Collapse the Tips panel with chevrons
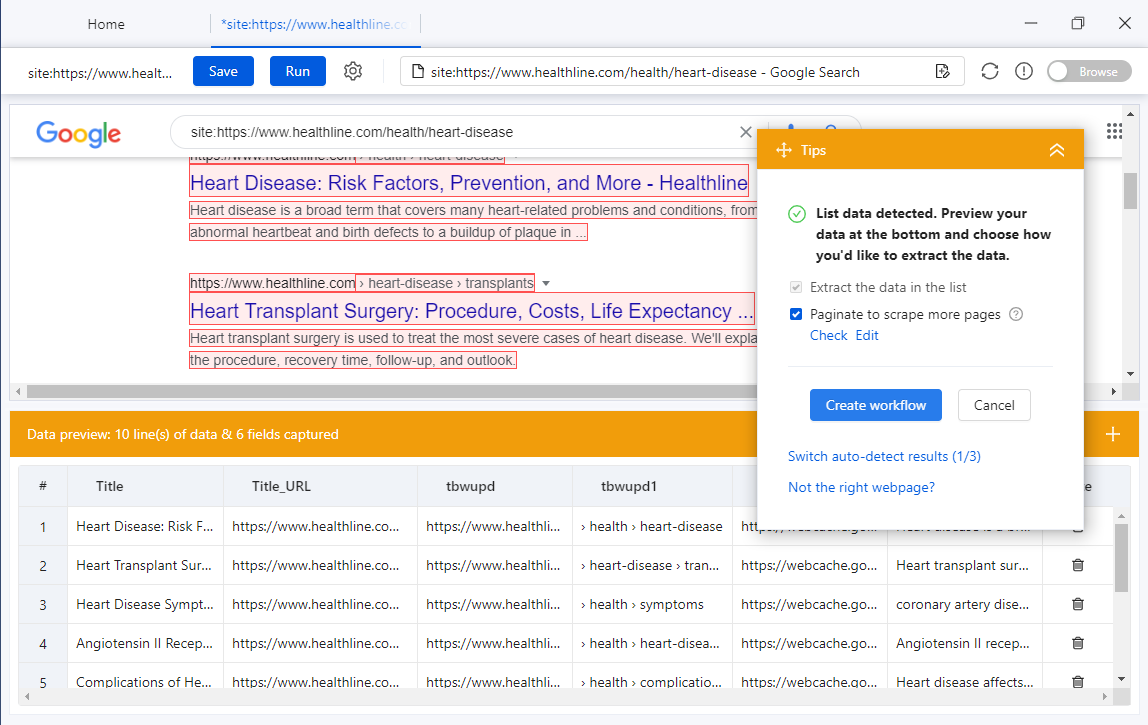This screenshot has width=1148, height=725. 1056,150
